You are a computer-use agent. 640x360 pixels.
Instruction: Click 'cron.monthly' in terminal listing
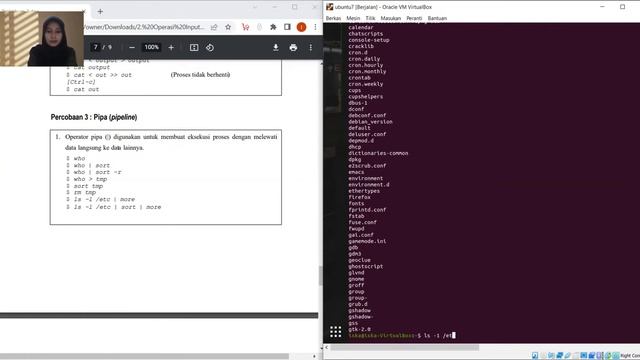coord(367,71)
